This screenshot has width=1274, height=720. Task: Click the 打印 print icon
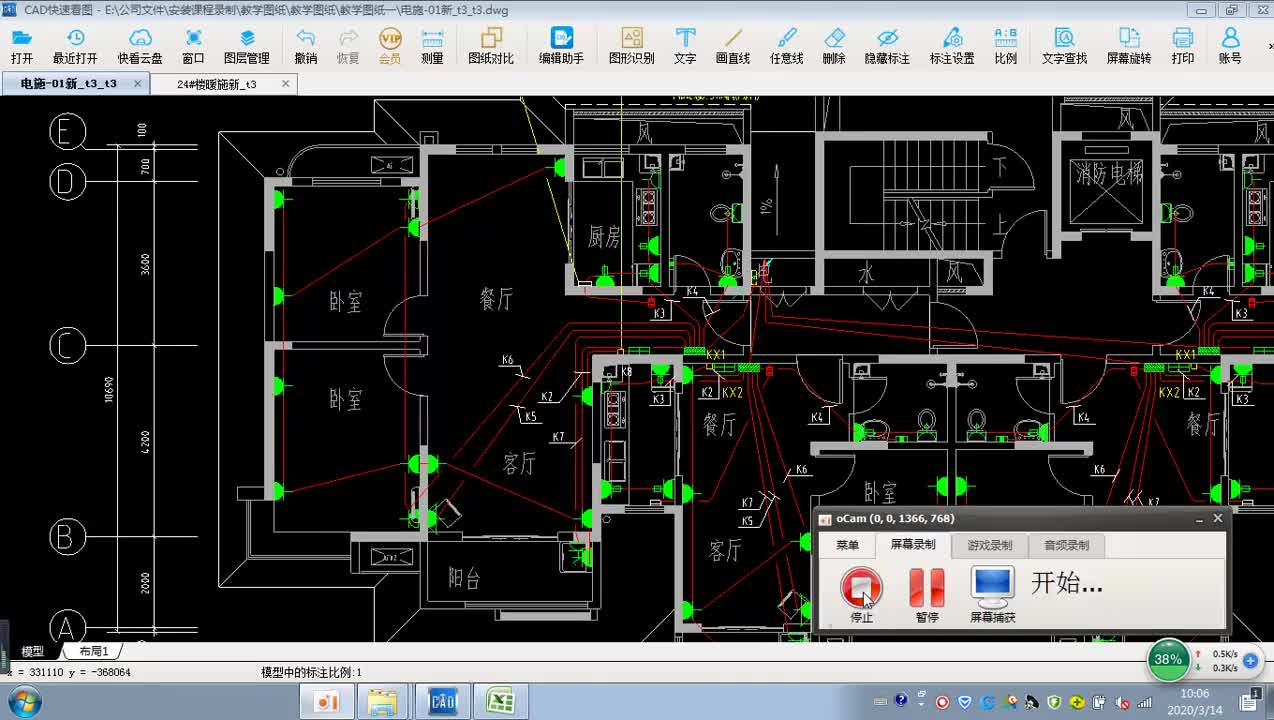tap(1183, 45)
